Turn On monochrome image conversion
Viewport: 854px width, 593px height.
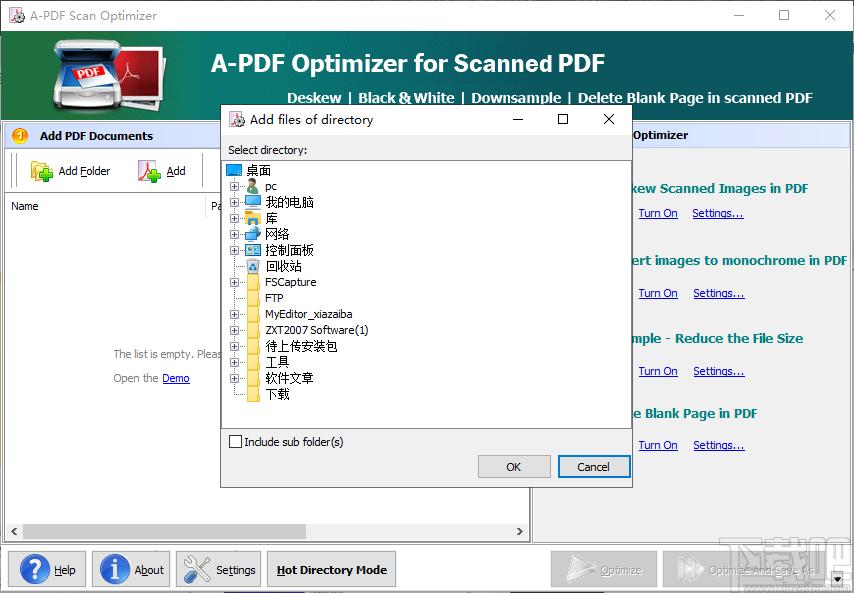point(658,293)
